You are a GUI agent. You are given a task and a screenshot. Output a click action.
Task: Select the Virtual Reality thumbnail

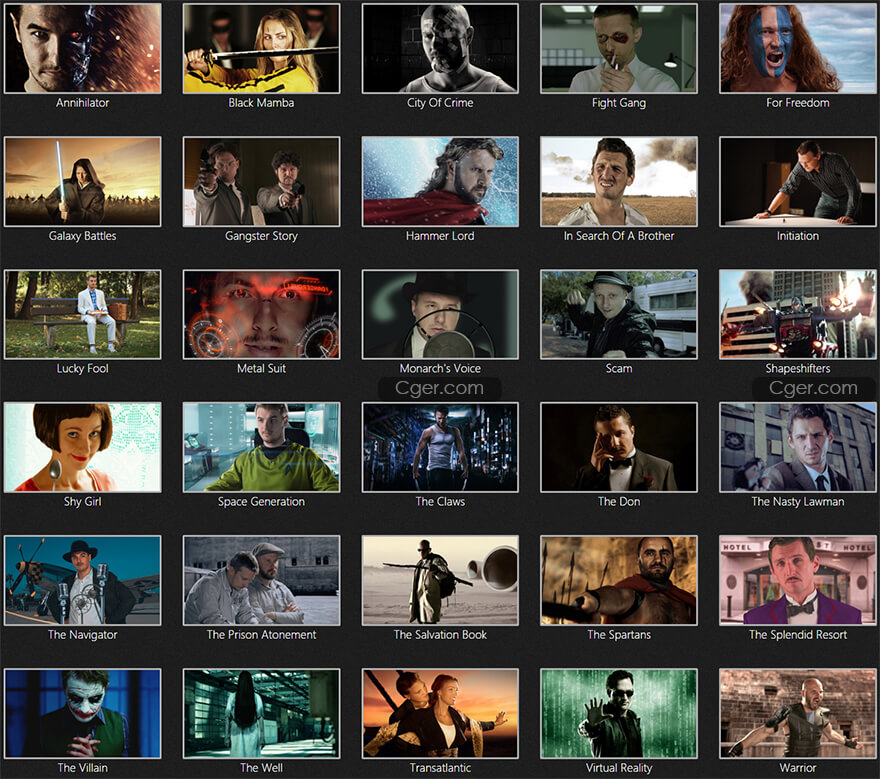(619, 713)
